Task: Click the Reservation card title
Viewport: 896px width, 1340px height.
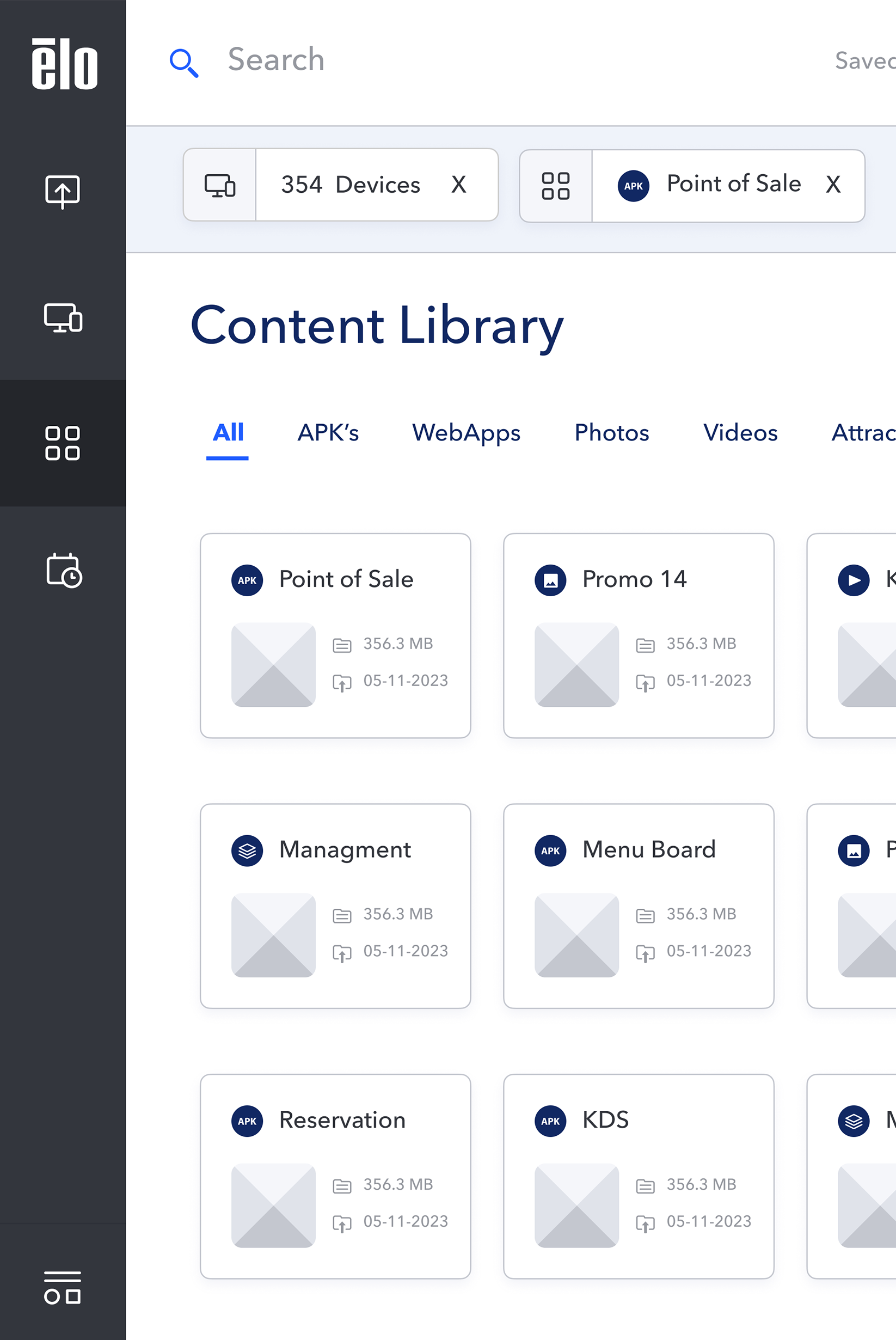Action: click(x=342, y=1120)
